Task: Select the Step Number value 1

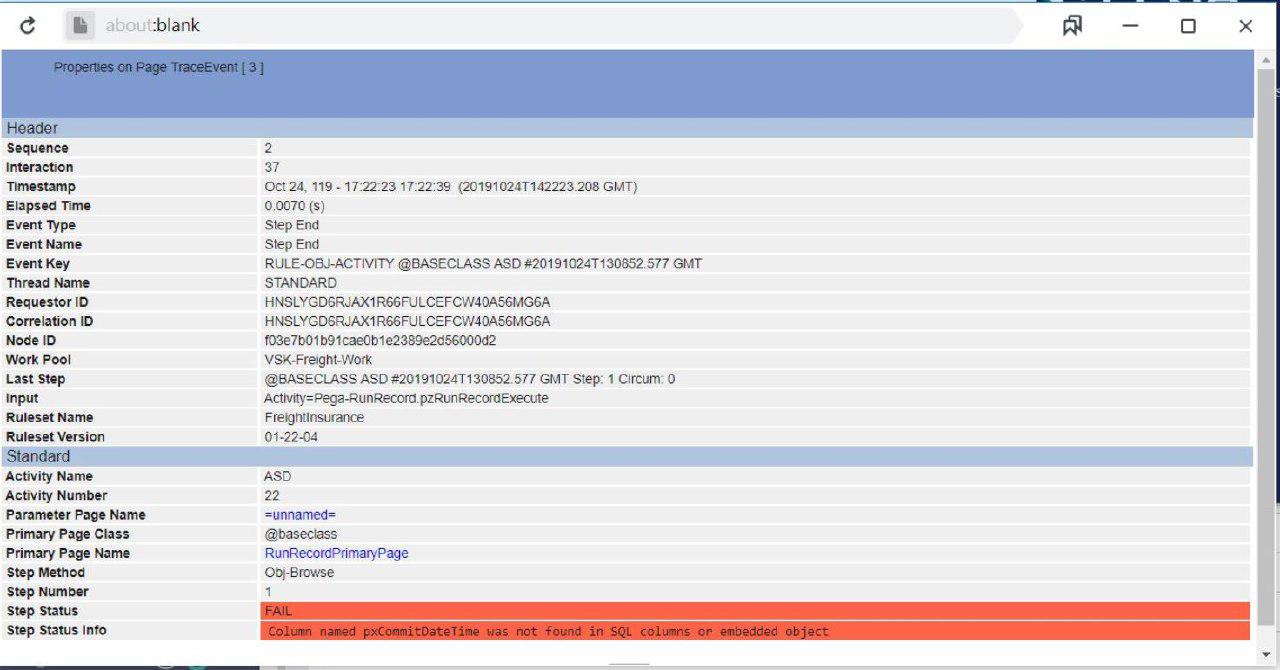Action: point(268,592)
